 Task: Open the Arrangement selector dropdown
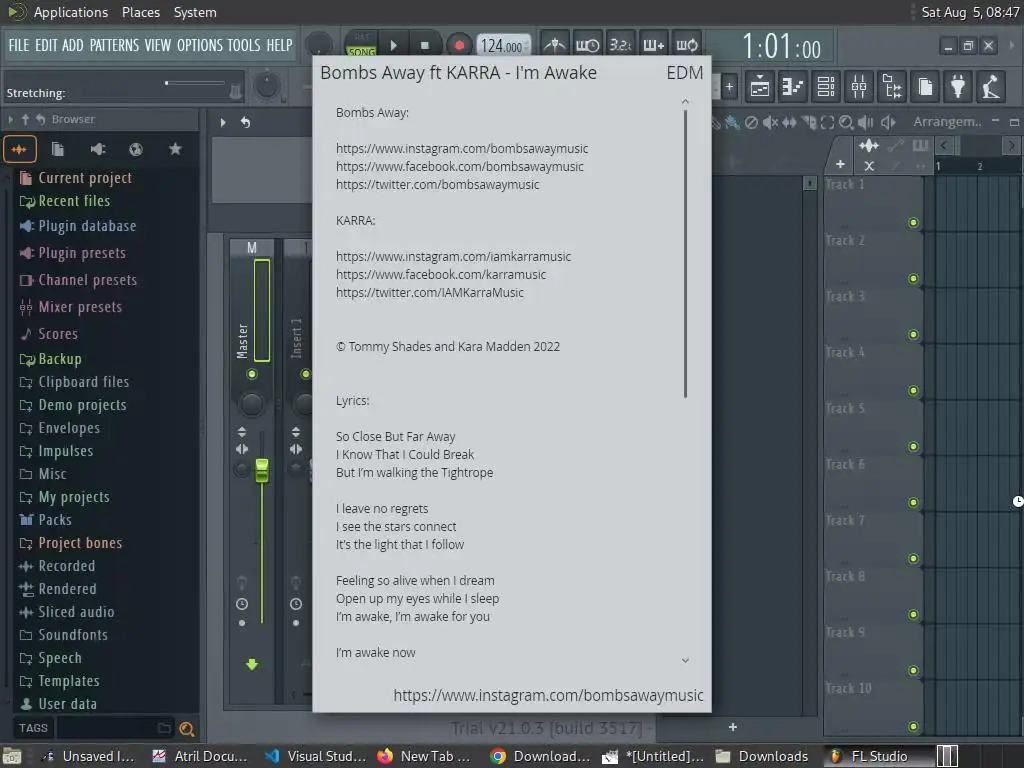pos(947,121)
